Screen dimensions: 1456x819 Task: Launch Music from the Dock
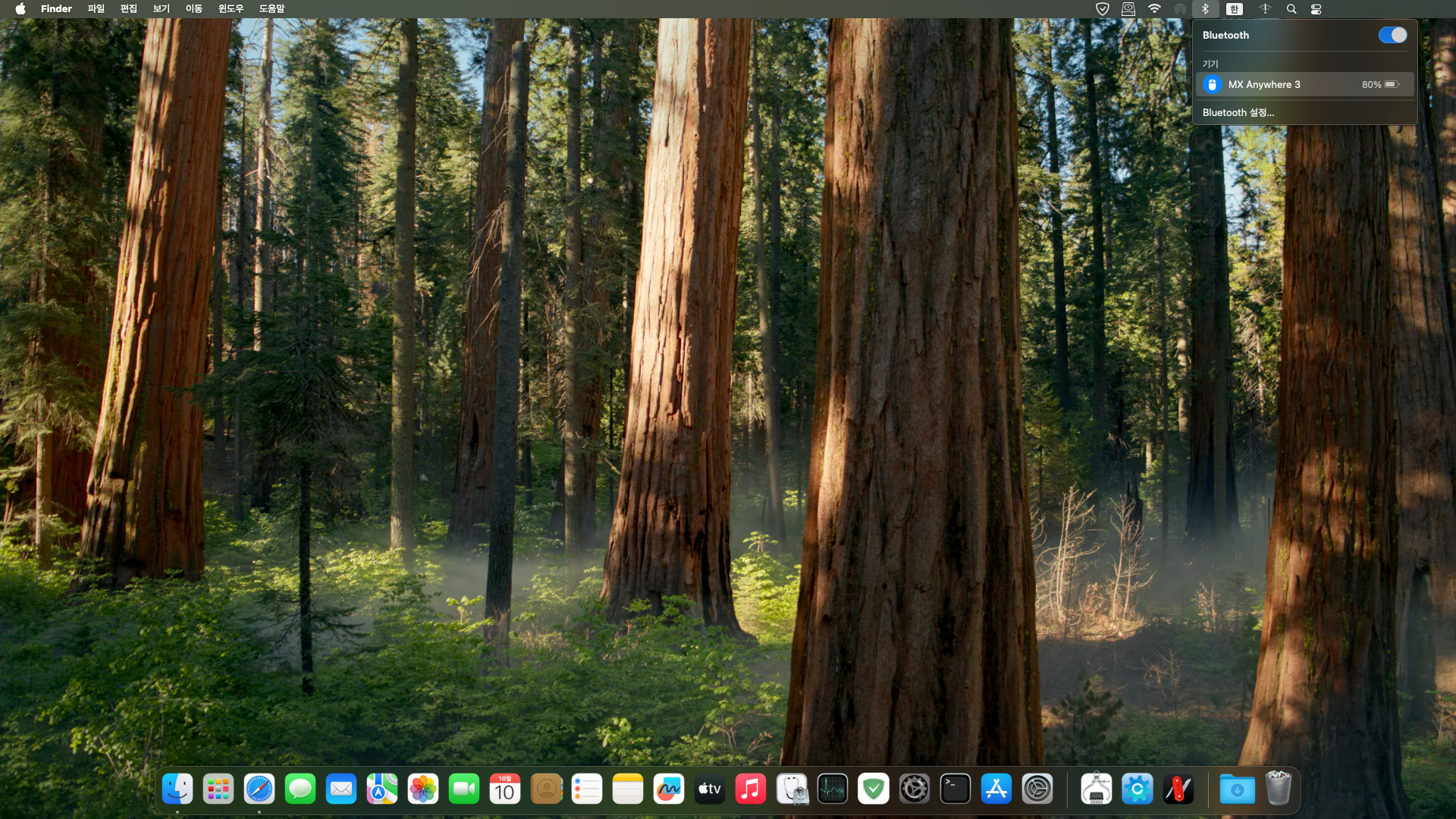tap(751, 789)
